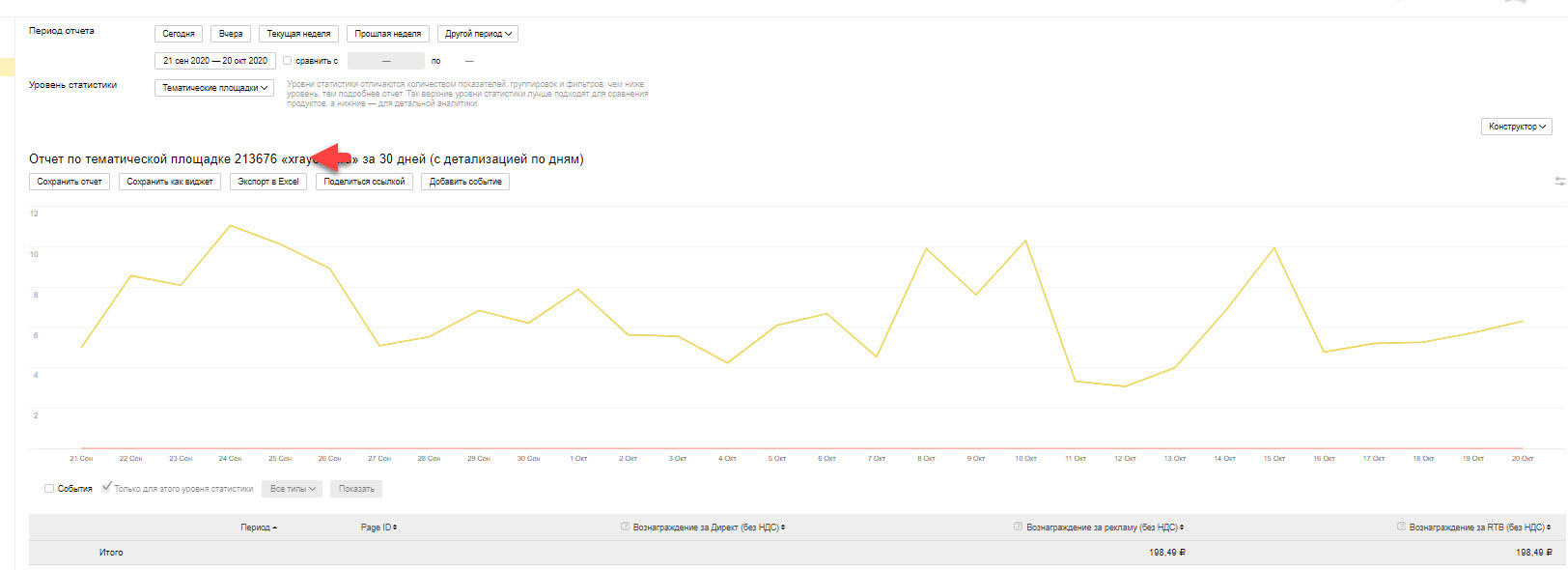The width and height of the screenshot is (1568, 570).
Task: Enable the 'сравнить с' comparison checkbox
Action: click(287, 61)
